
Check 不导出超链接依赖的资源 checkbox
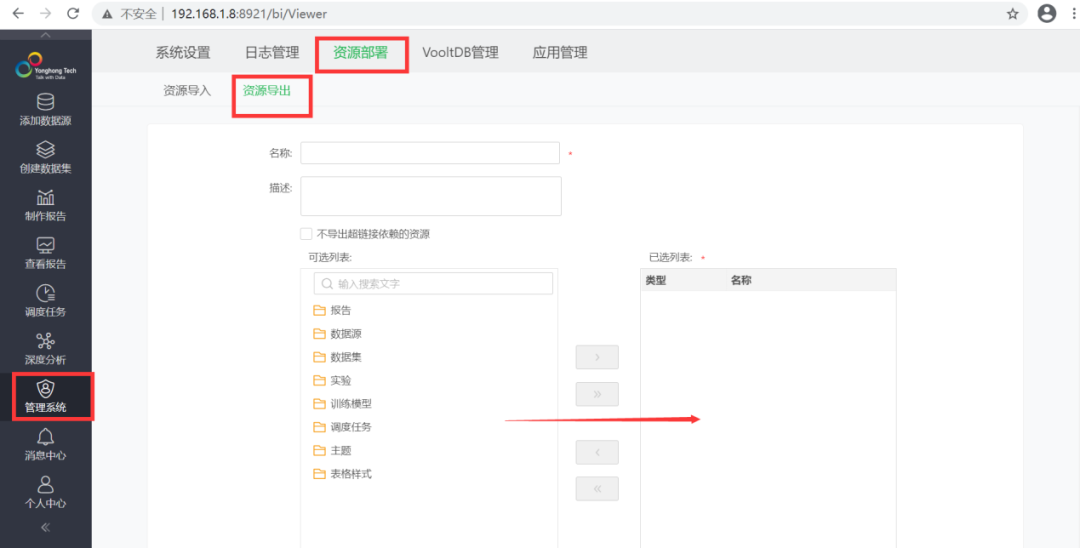coord(307,234)
